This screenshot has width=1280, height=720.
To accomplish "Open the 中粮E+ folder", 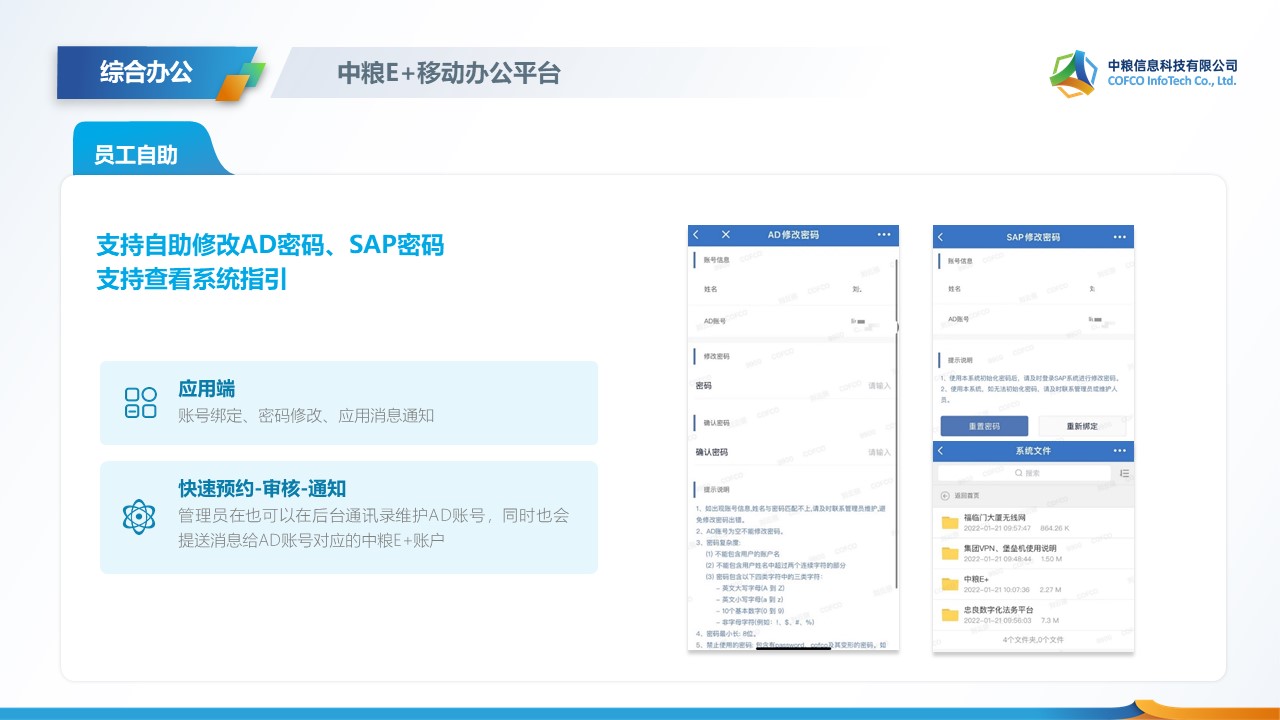I will pos(1030,584).
